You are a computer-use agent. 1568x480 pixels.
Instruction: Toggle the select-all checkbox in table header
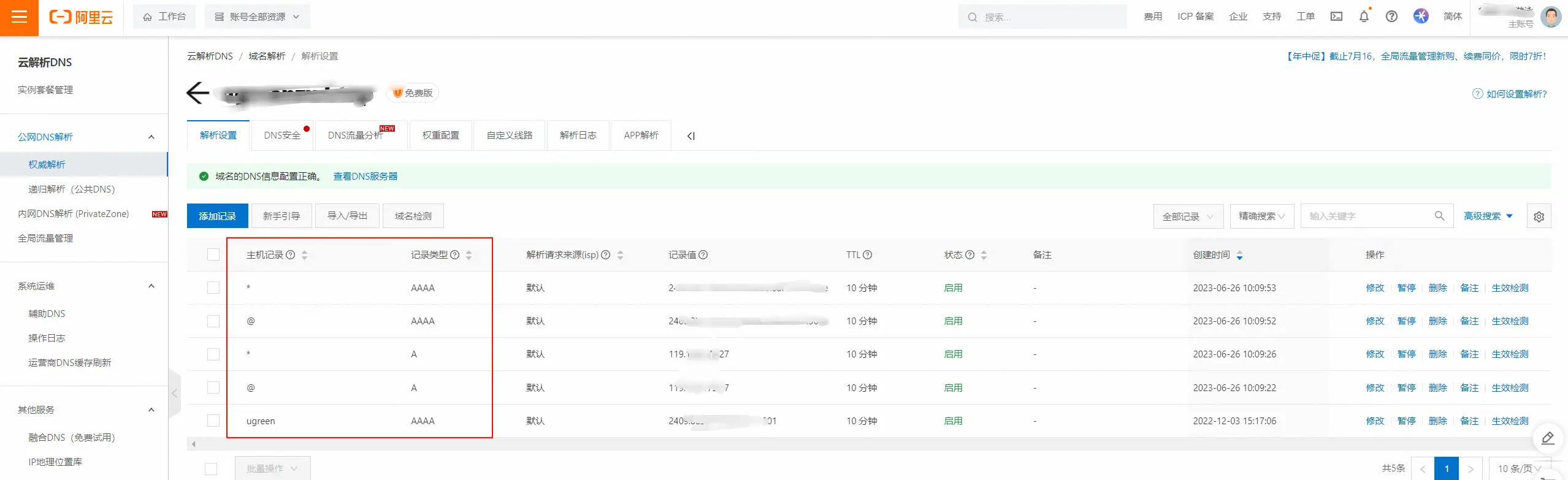(213, 255)
